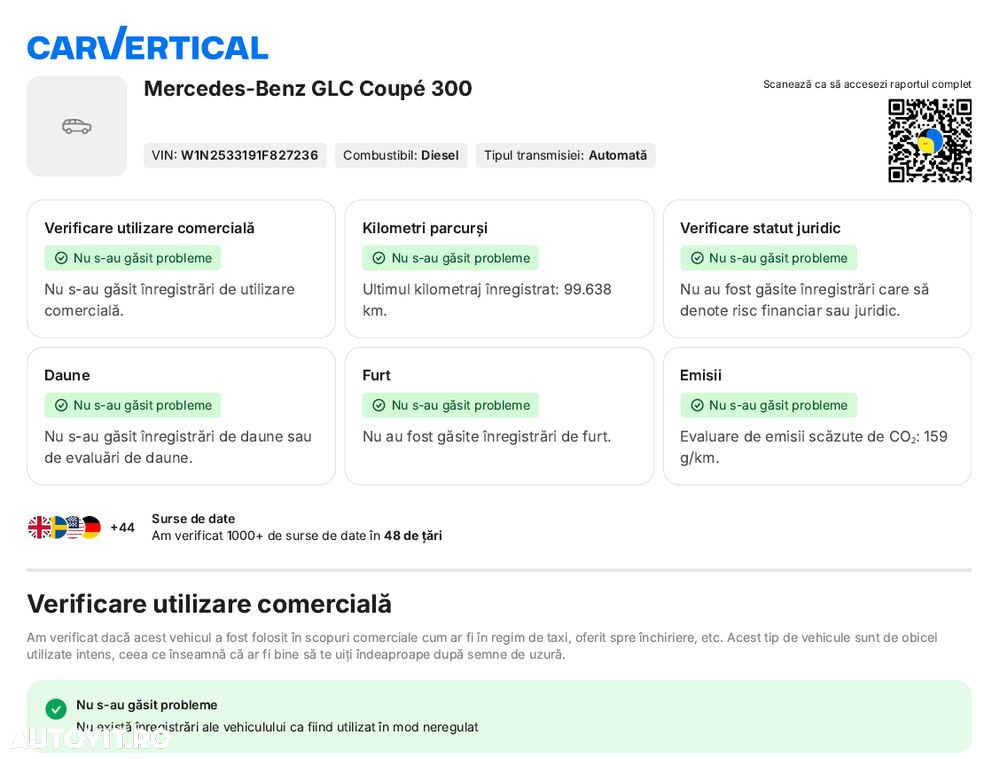Click the check icon in Daune status badge
Screen dimensions: 1000x759
coord(61,405)
